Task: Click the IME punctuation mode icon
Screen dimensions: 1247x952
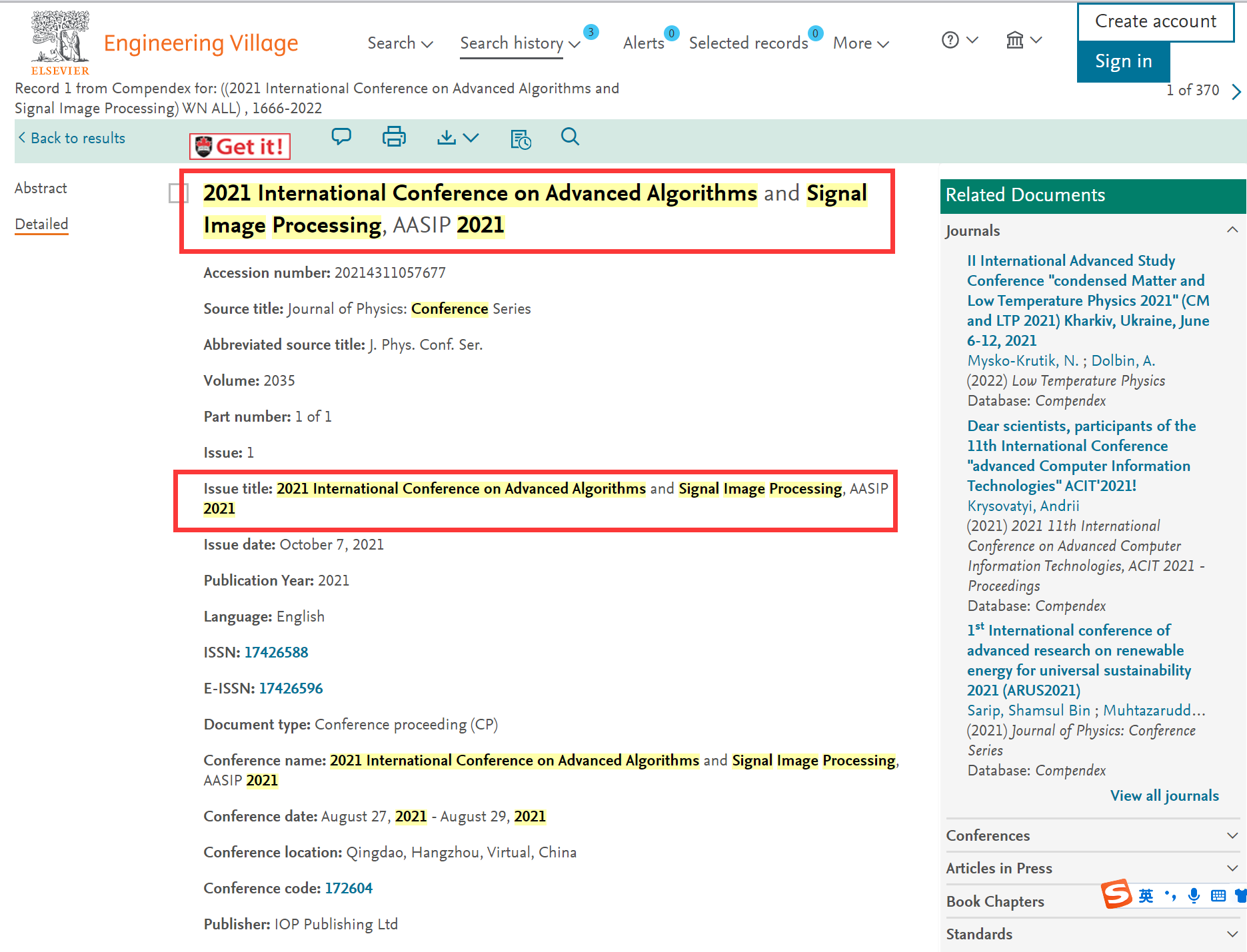Action: [x=1170, y=895]
